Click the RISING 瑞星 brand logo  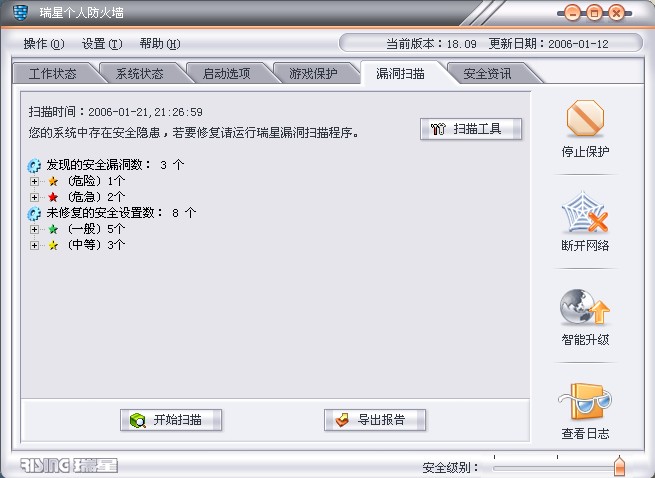69,465
